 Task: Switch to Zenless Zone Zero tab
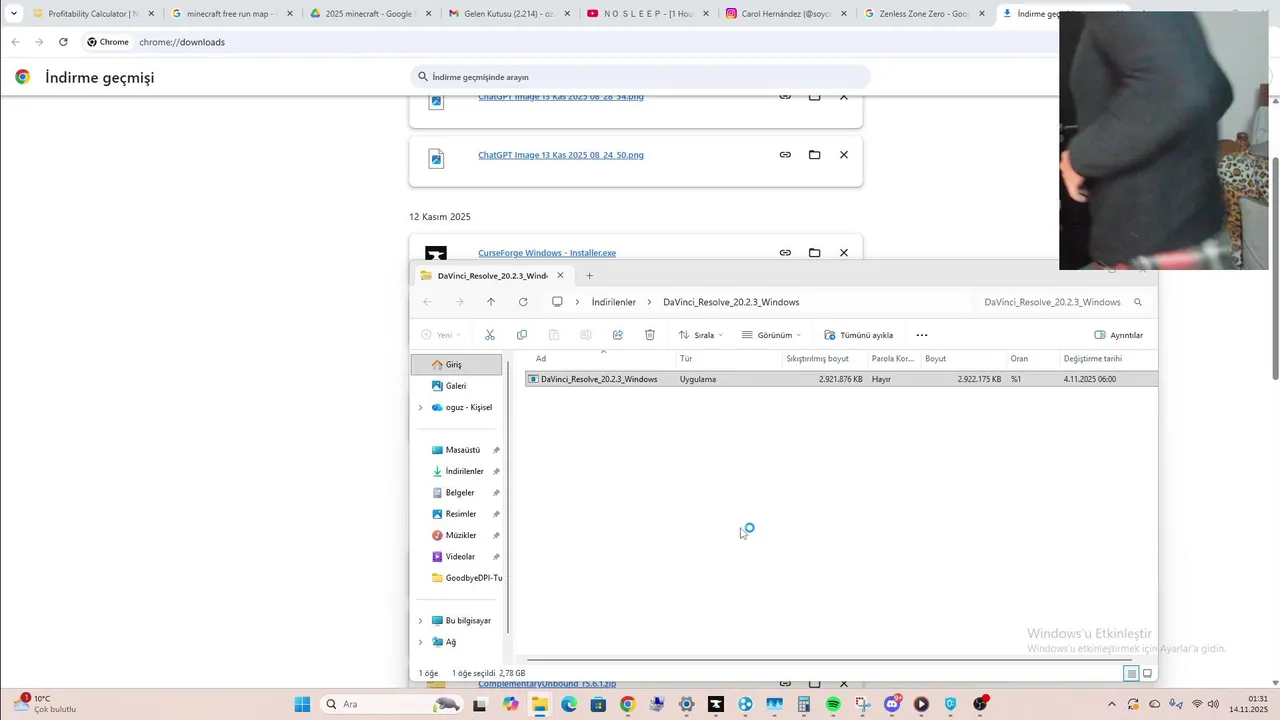[922, 14]
